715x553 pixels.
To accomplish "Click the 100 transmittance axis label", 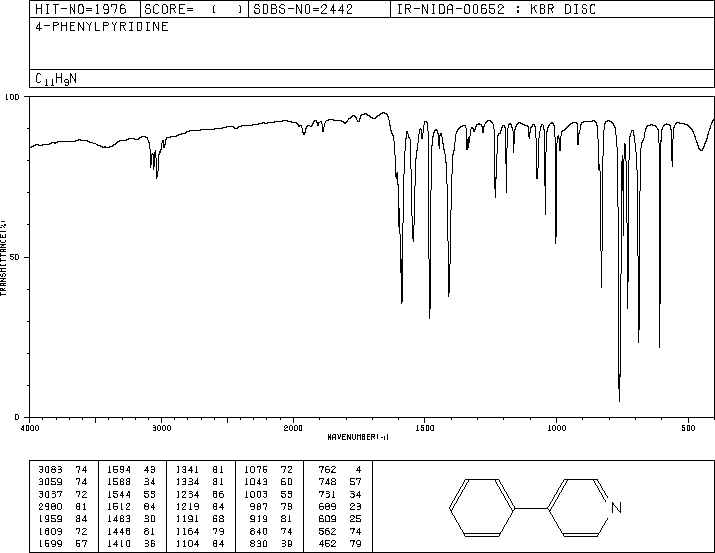I will [12, 97].
